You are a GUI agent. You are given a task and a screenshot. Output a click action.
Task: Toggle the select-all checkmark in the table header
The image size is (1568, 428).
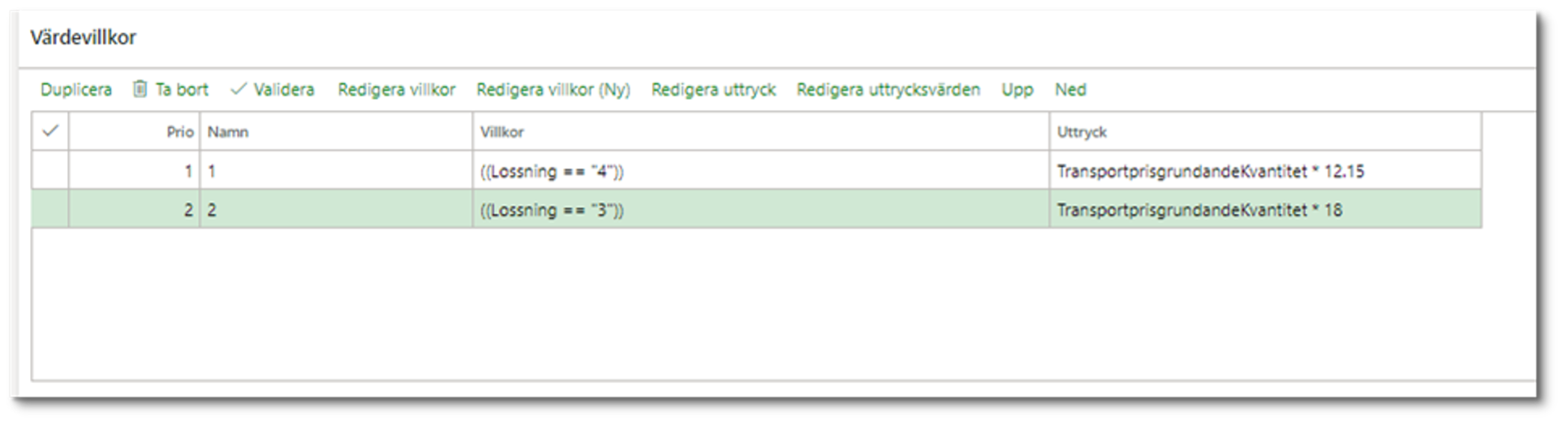click(50, 131)
